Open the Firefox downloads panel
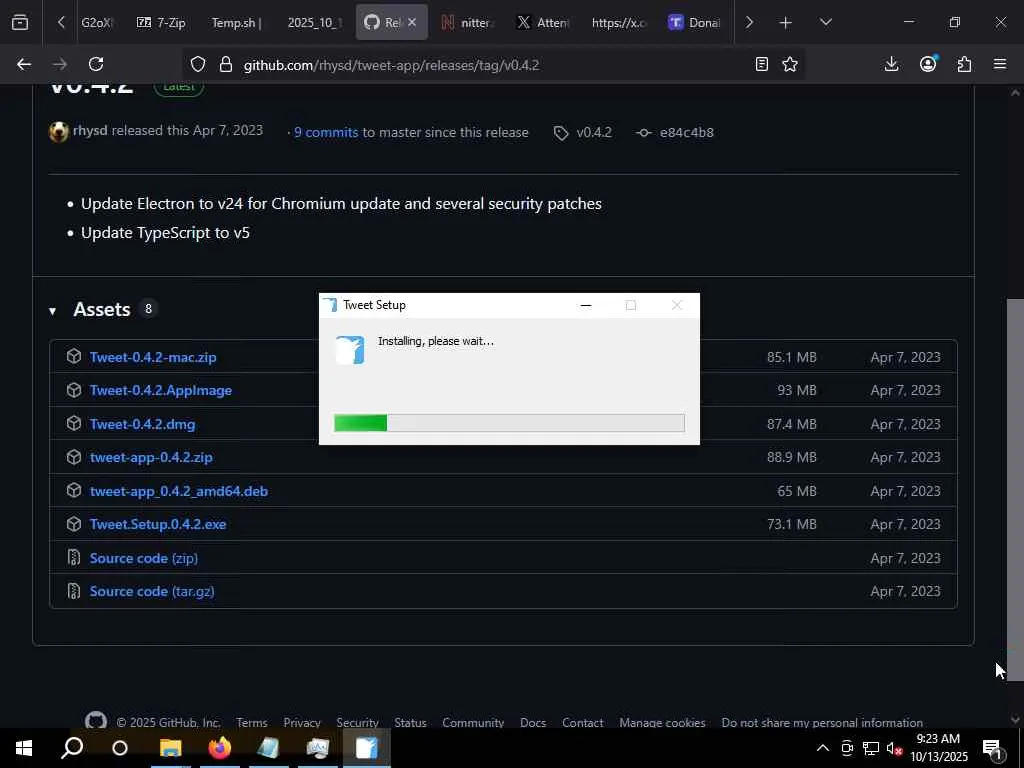Image resolution: width=1024 pixels, height=768 pixels. [891, 64]
